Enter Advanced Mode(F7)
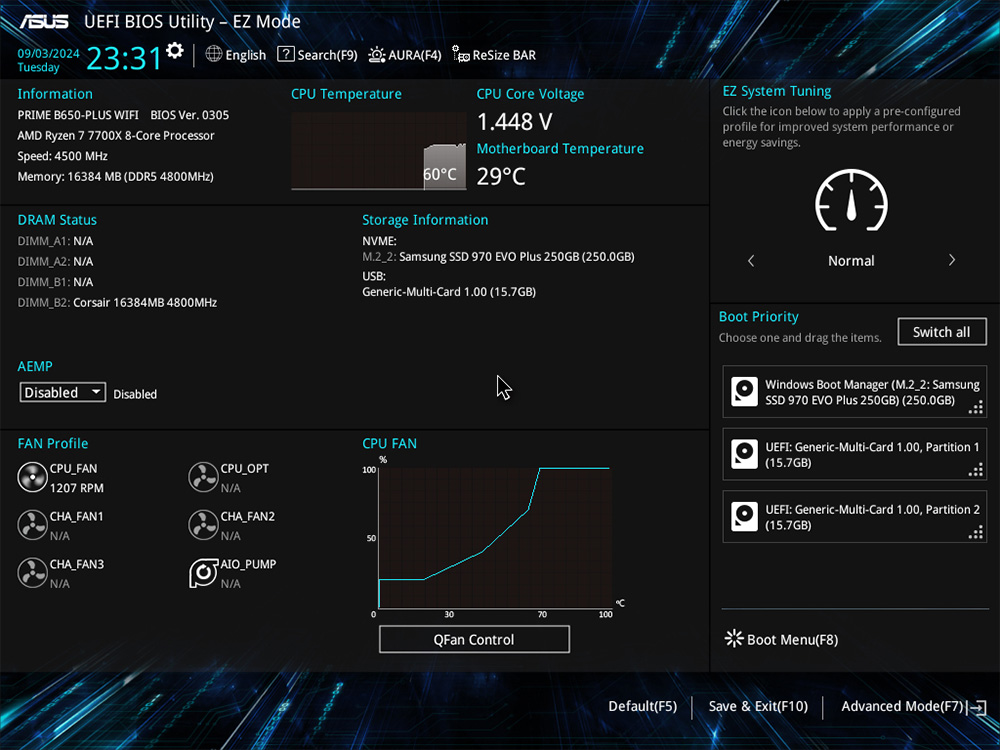 (902, 706)
